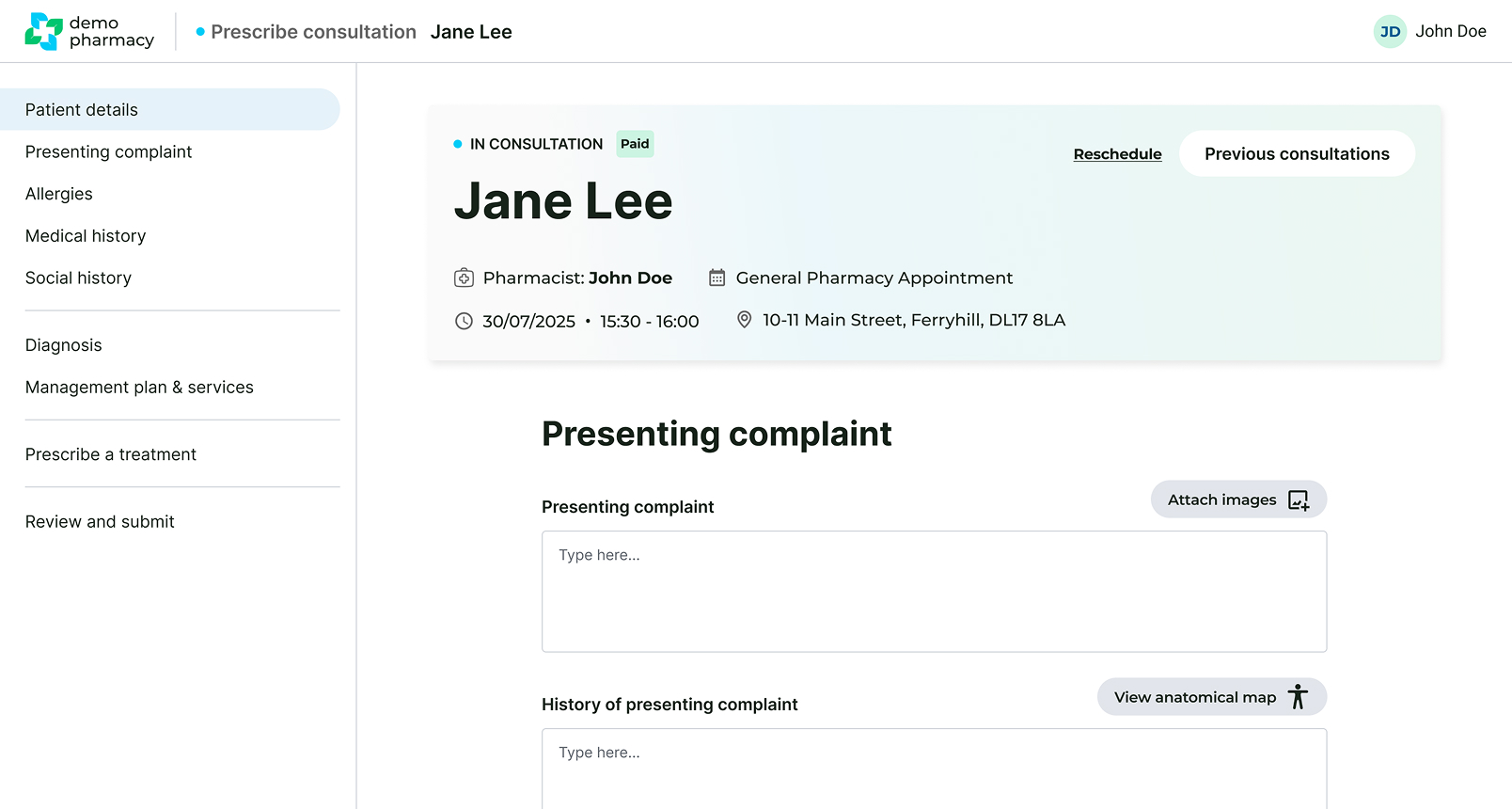Click the pharmacist medical bag icon
Screen dimensions: 1512x809
tap(464, 278)
